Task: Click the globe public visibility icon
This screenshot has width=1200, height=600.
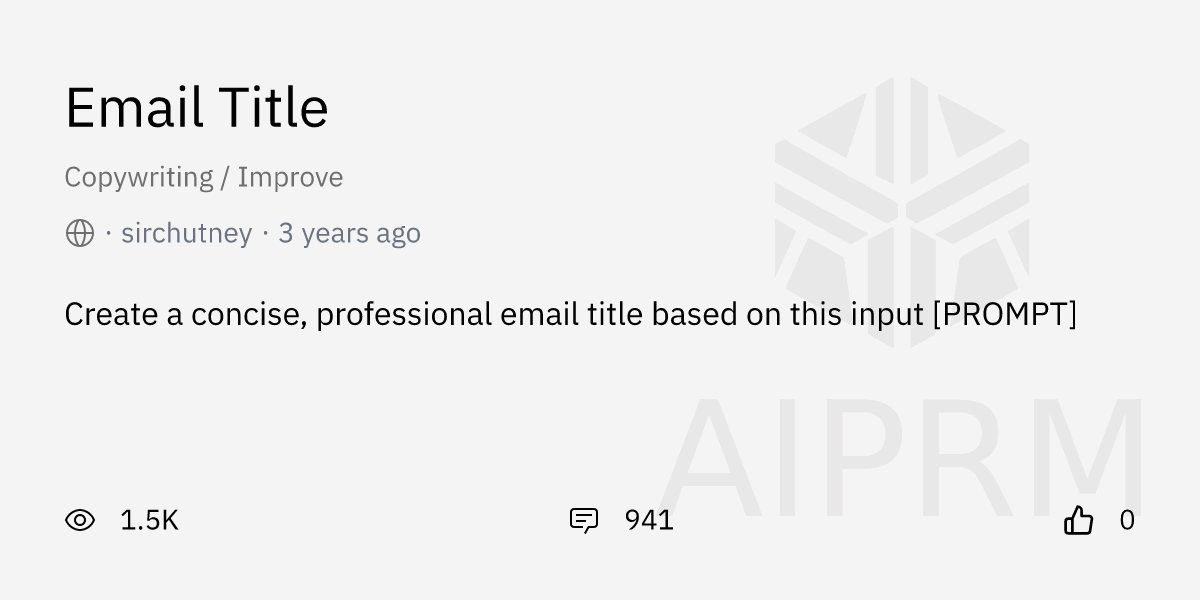Action: (x=80, y=233)
